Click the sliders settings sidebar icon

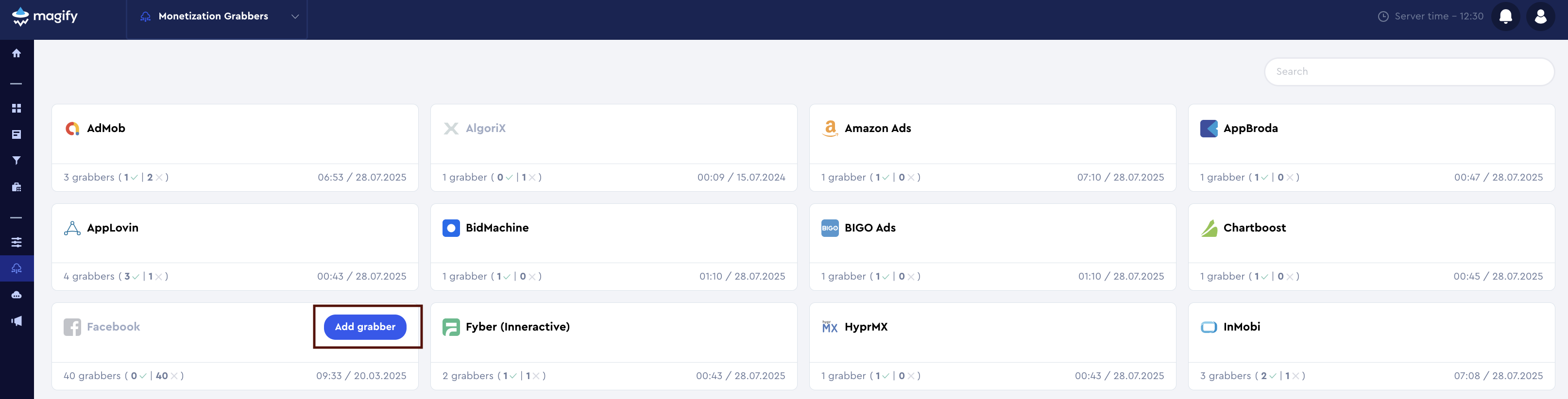point(17,242)
